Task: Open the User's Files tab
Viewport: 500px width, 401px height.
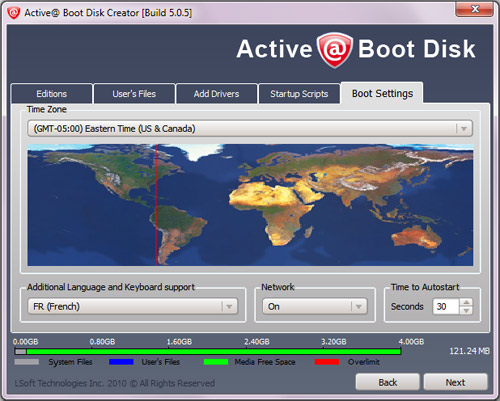Action: tap(134, 94)
